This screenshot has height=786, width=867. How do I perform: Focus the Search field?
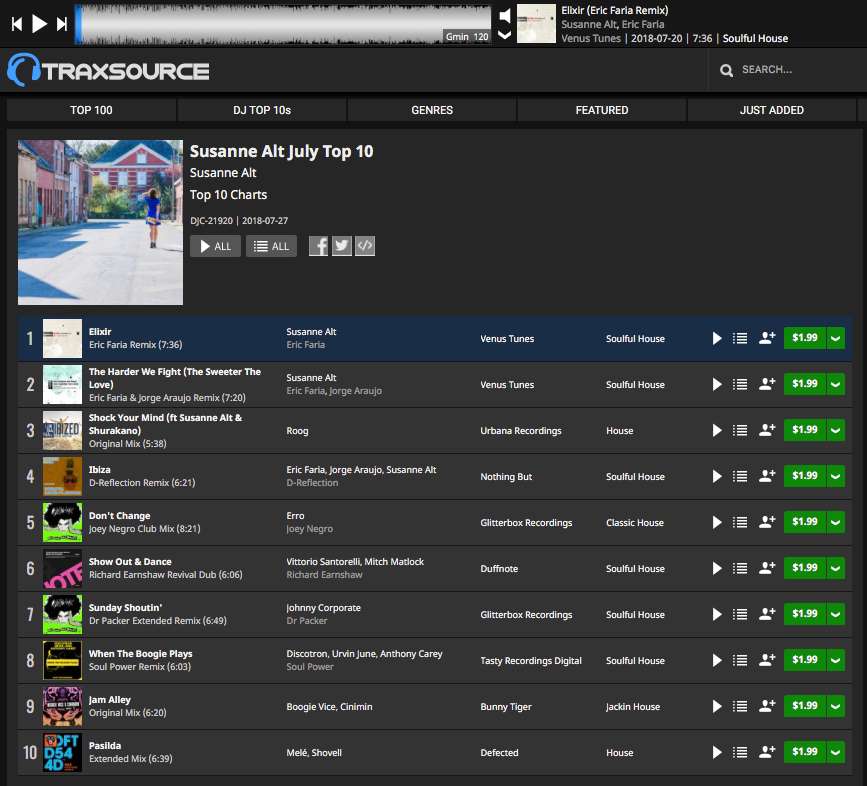point(786,70)
